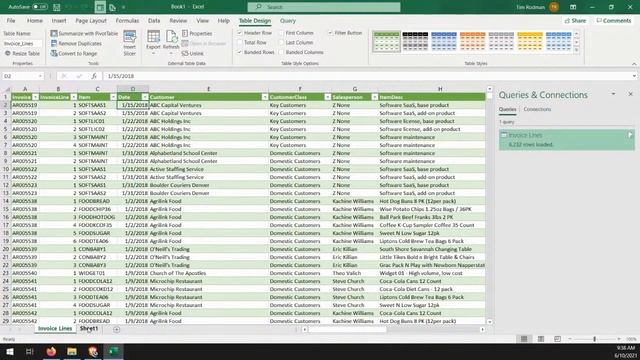This screenshot has height=360, width=640.
Task: Click the Comments button
Action: [x=613, y=21]
